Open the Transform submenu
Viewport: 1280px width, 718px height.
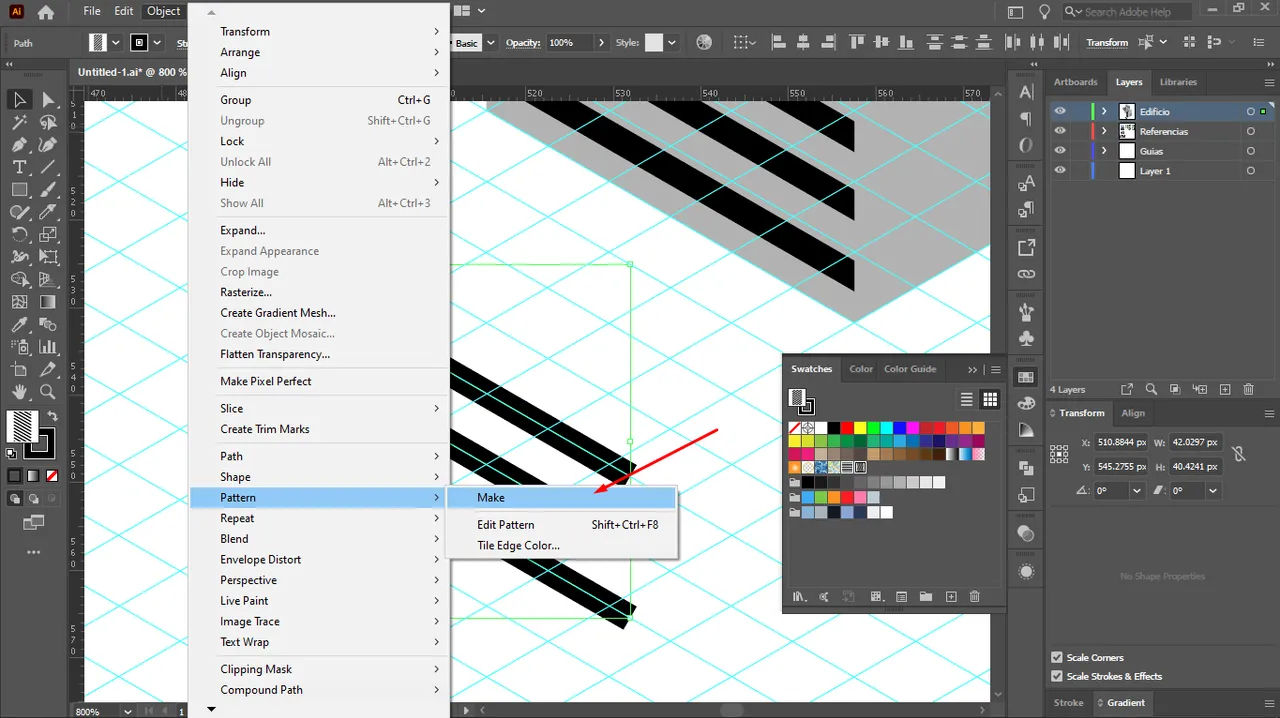320,31
